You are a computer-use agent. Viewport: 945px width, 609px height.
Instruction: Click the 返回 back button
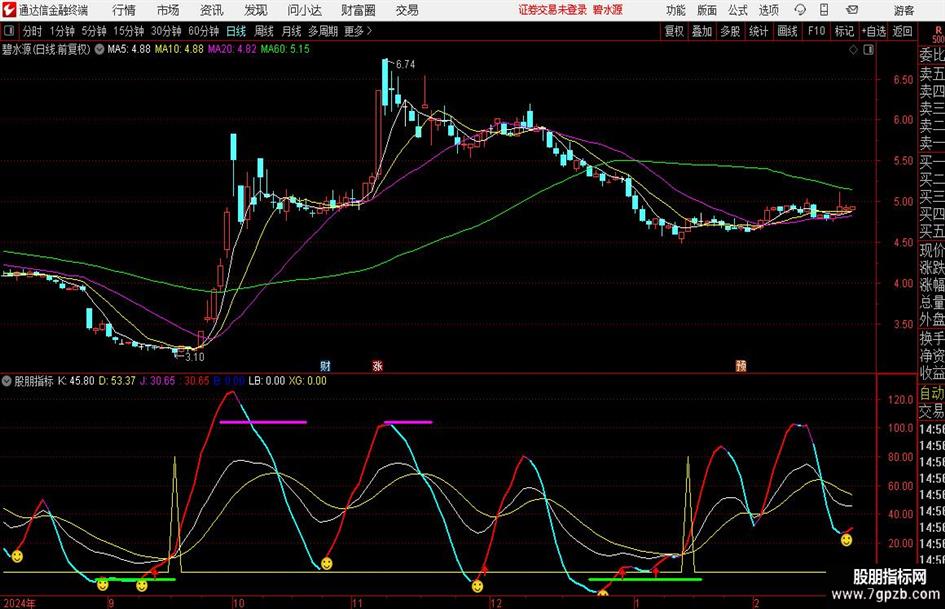[902, 31]
